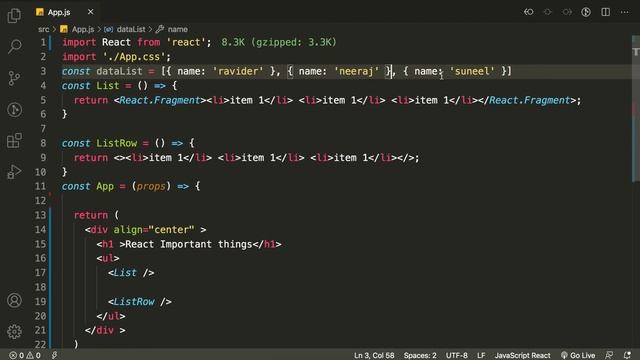Click the vertical scrollbar minimap area
640x360 pixels.
point(636,109)
